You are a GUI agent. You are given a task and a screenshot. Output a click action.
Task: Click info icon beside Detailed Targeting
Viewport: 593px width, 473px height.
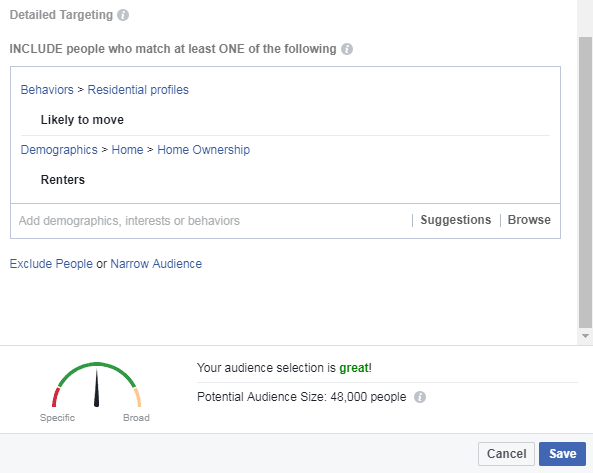tap(123, 15)
